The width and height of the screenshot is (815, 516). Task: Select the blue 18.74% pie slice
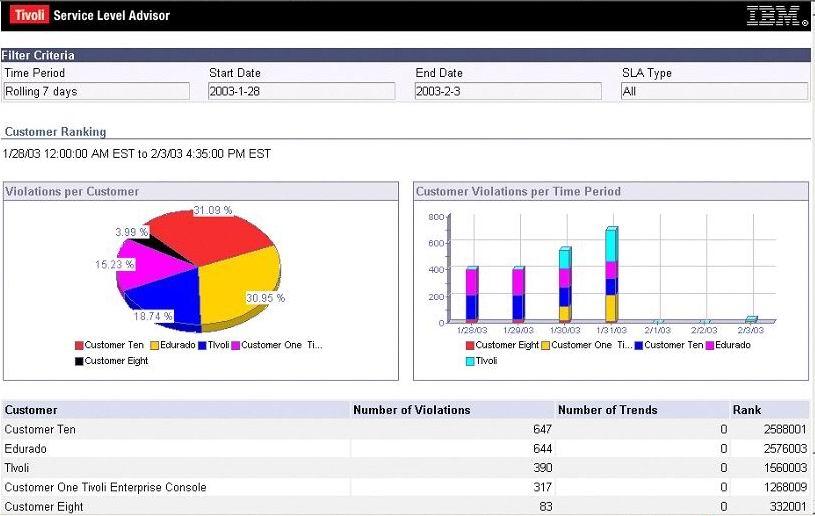(163, 296)
